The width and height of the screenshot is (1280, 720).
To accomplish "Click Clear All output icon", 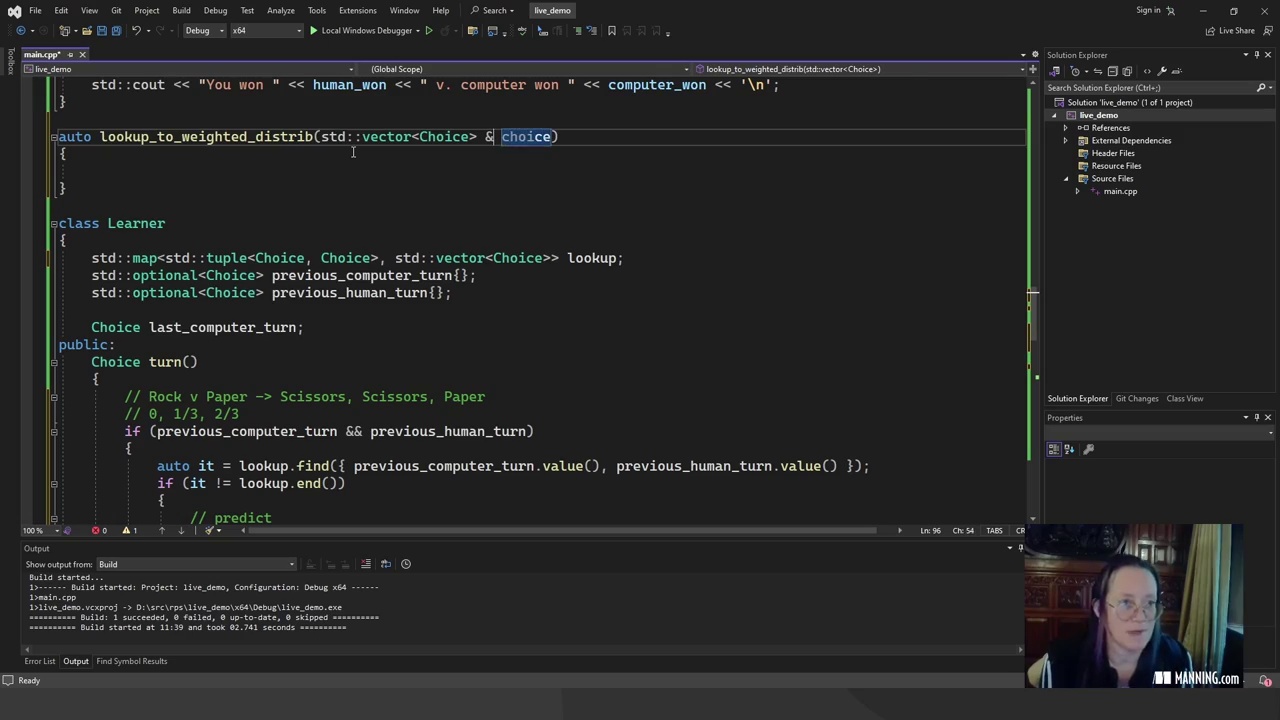I will (x=366, y=564).
